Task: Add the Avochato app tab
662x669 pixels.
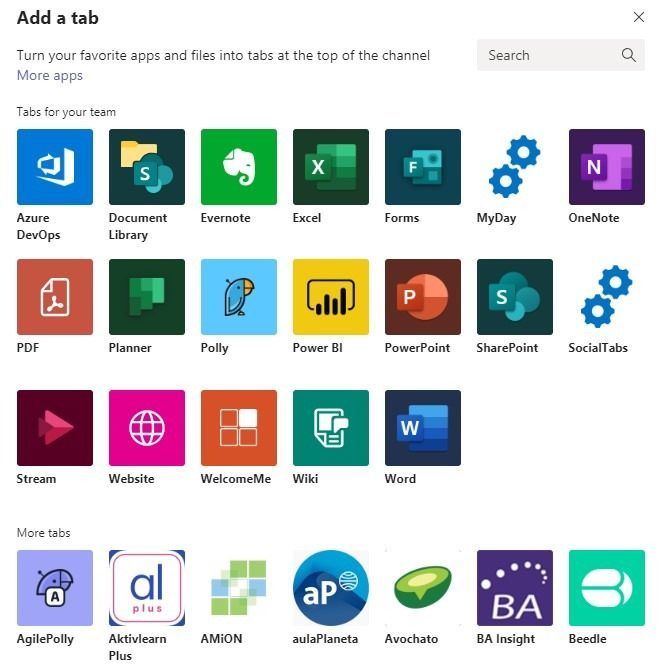Action: pyautogui.click(x=423, y=588)
